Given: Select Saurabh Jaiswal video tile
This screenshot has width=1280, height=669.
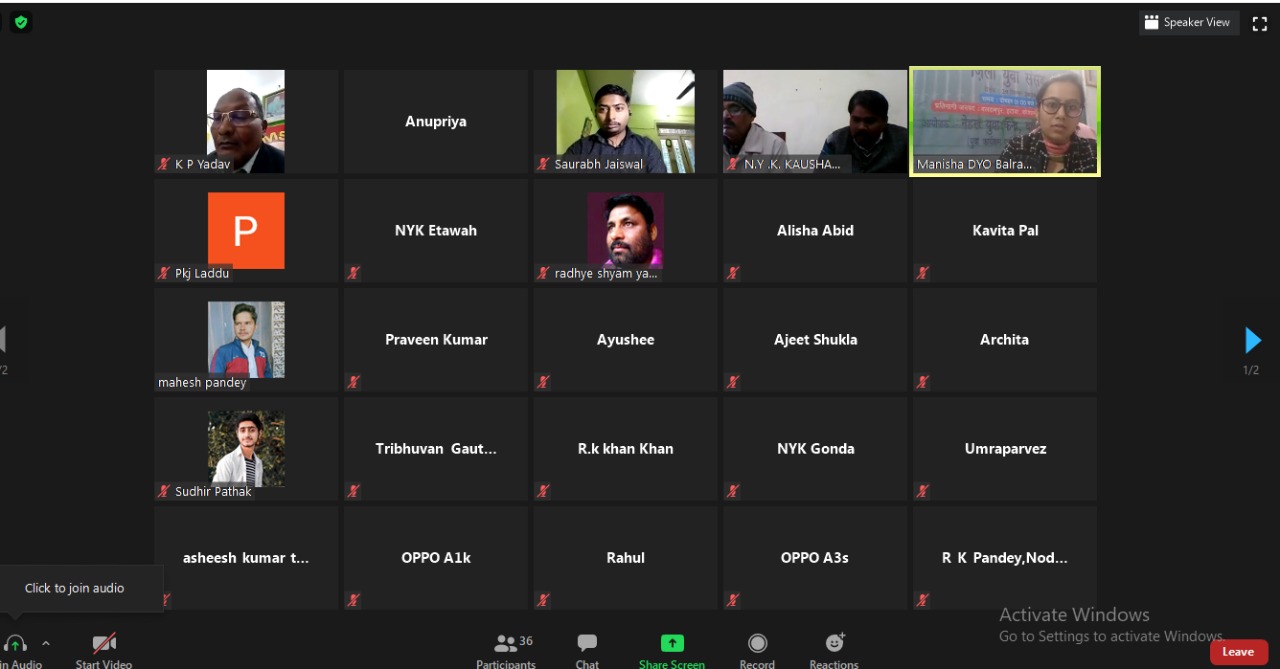Looking at the screenshot, I should (626, 121).
